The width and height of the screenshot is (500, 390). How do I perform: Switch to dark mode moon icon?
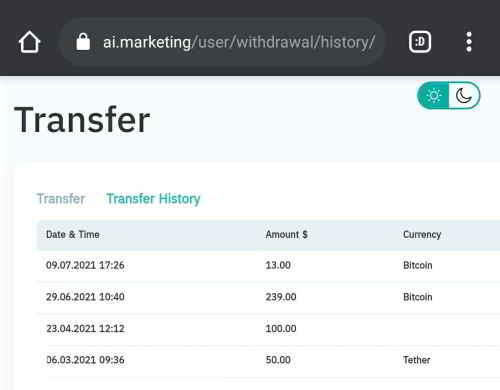(464, 96)
